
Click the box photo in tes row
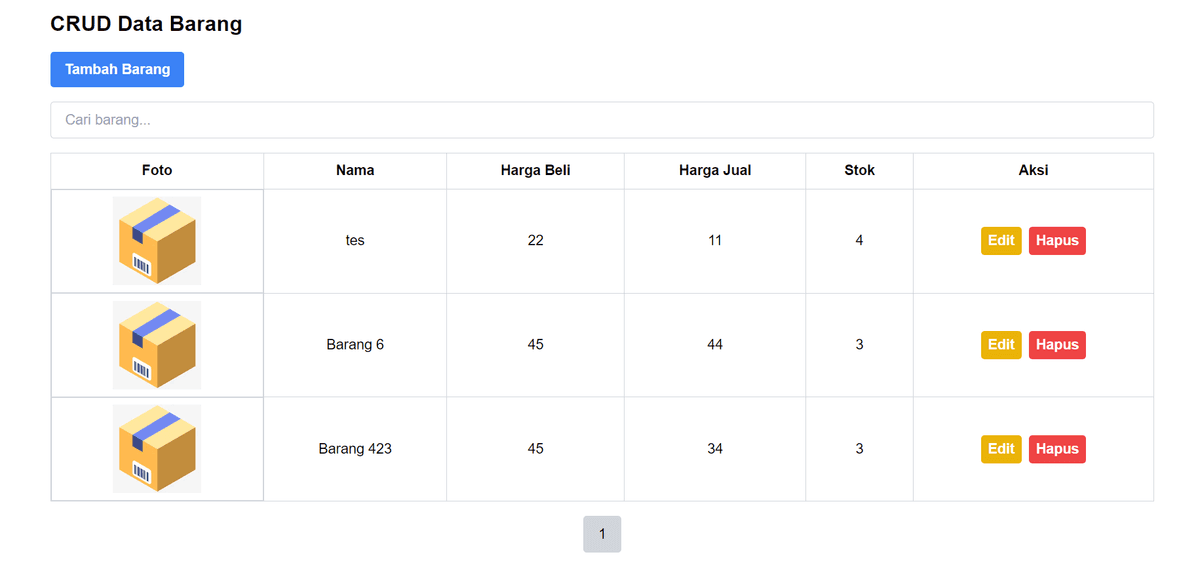pyautogui.click(x=157, y=241)
